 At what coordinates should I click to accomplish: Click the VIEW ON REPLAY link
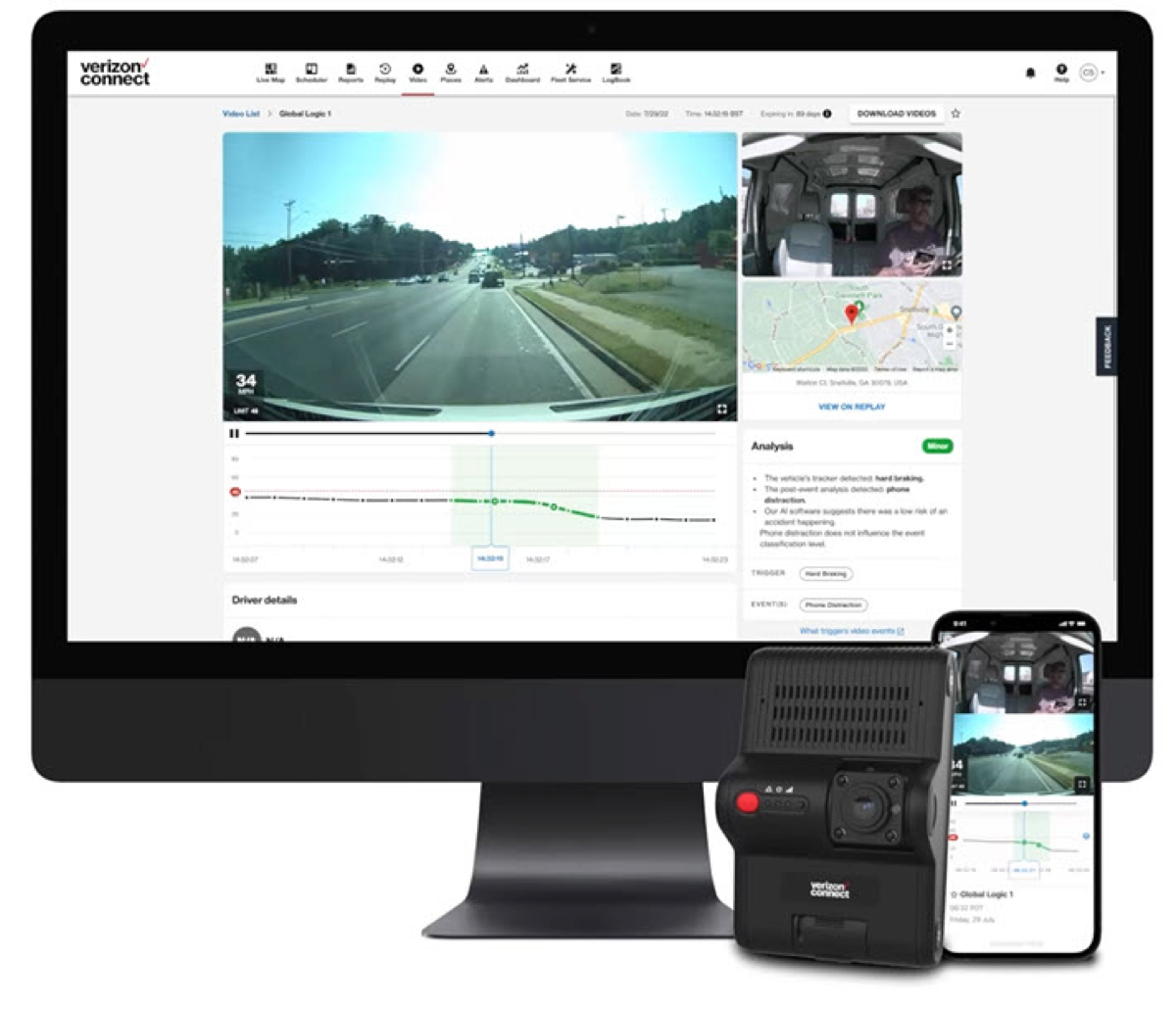coord(852,407)
